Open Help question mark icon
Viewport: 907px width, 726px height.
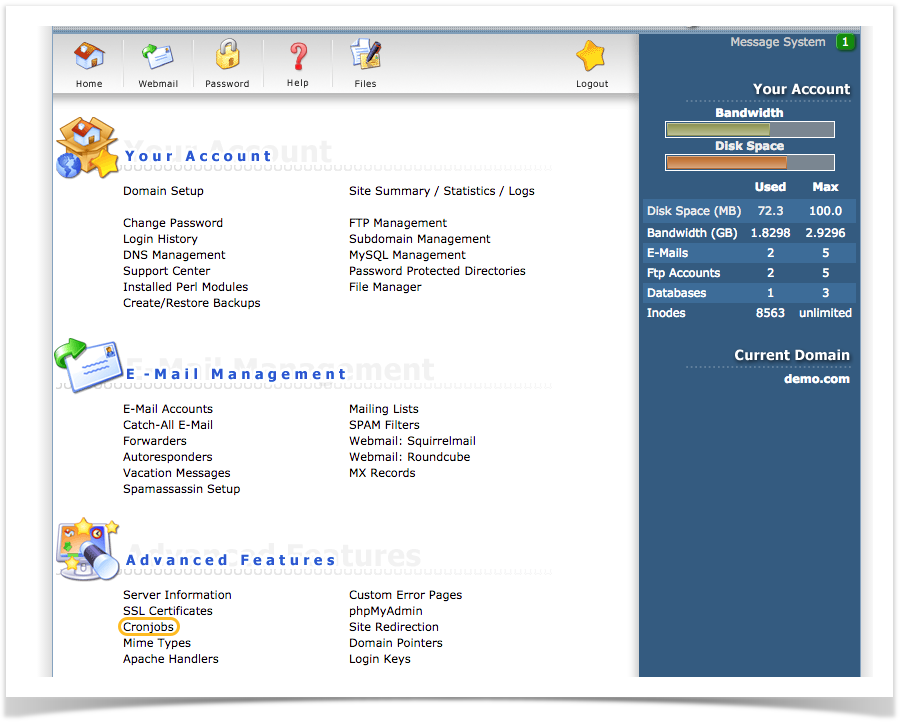(x=298, y=57)
